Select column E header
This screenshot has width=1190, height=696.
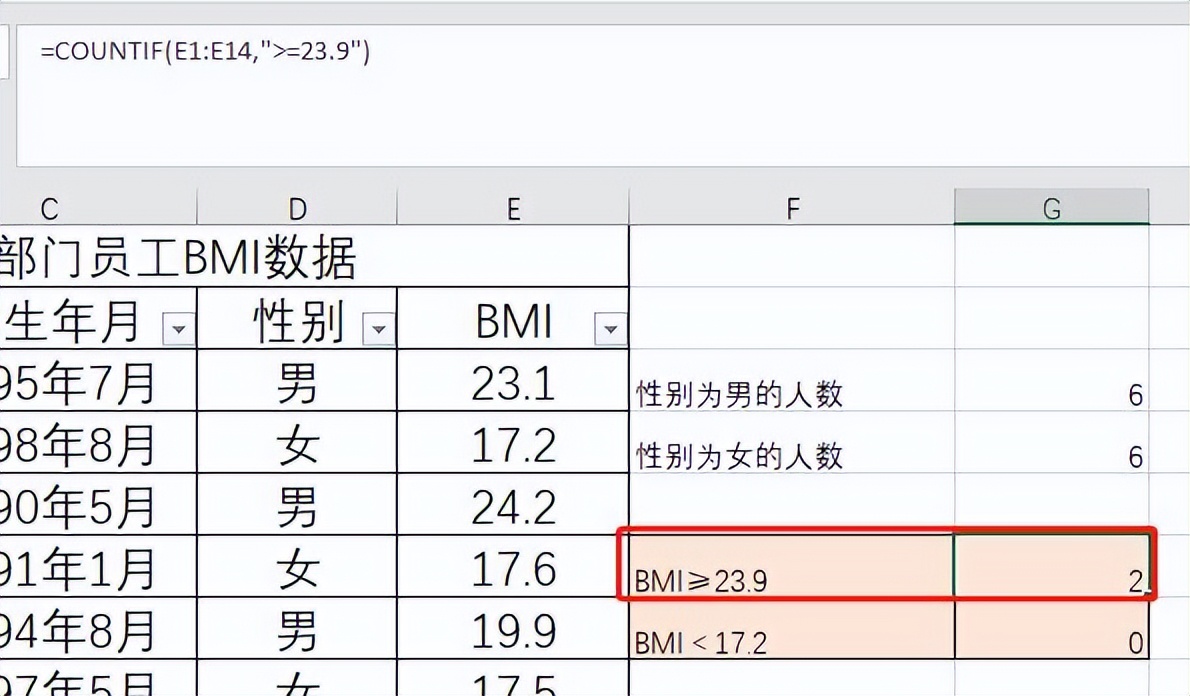pyautogui.click(x=513, y=209)
